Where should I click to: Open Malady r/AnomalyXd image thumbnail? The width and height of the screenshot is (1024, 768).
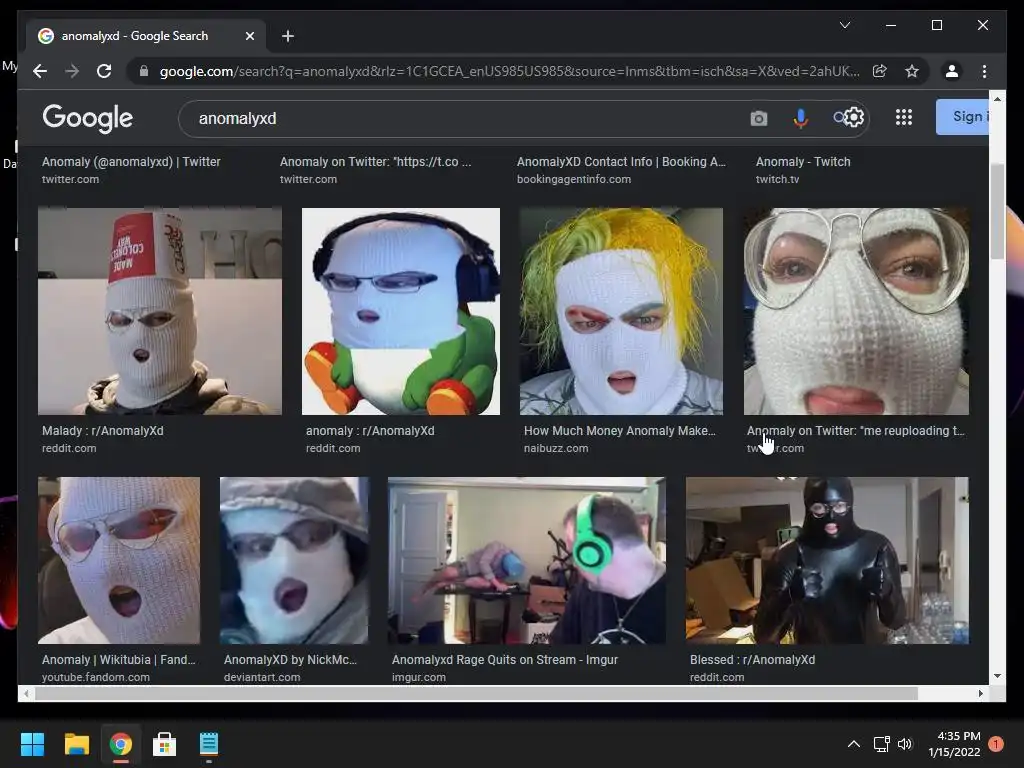(x=160, y=311)
